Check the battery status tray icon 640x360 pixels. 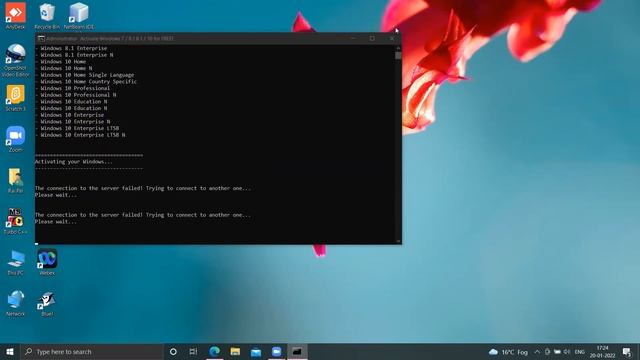point(557,352)
